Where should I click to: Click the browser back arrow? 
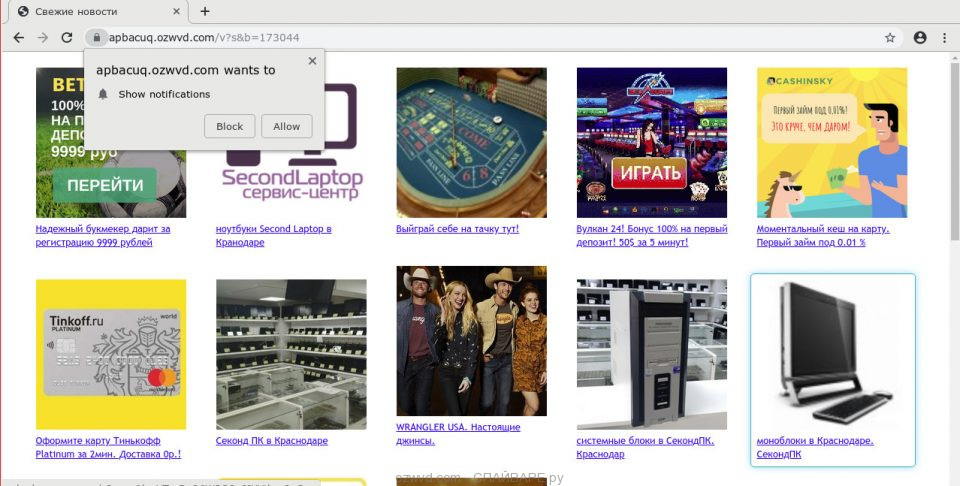pyautogui.click(x=18, y=38)
